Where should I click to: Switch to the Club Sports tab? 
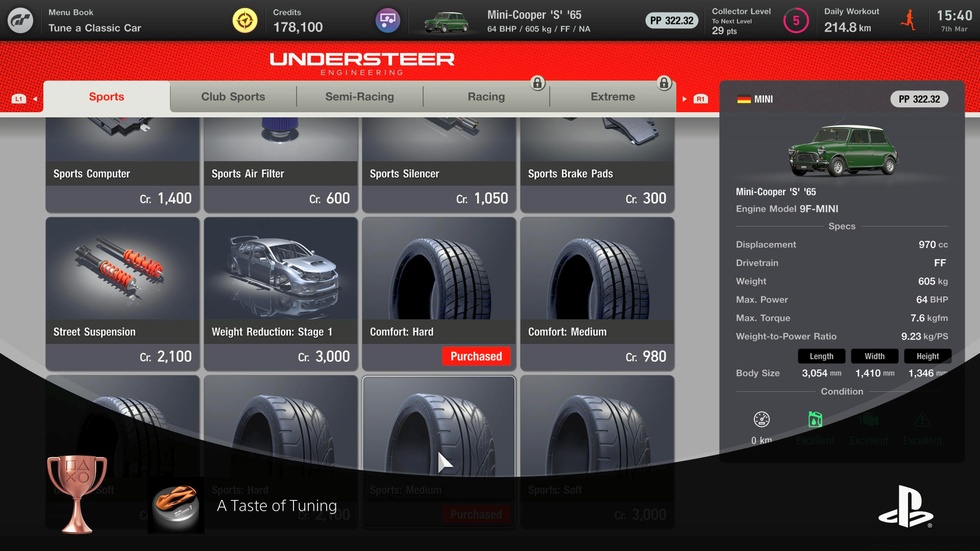[x=233, y=97]
